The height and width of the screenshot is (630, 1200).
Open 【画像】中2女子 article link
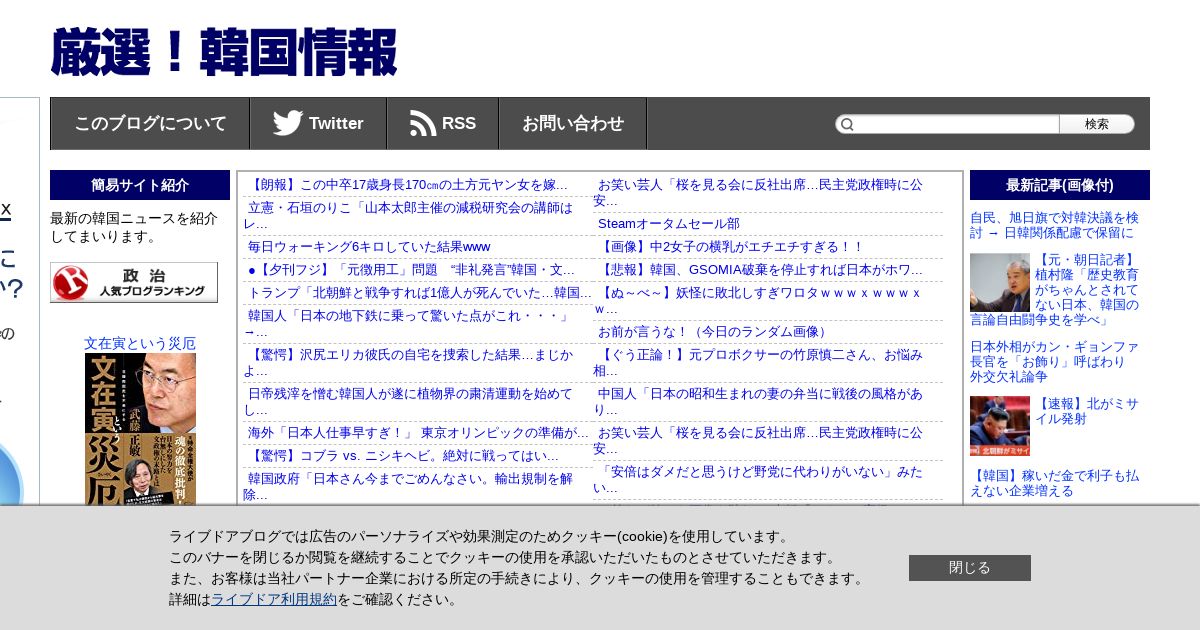[x=730, y=246]
